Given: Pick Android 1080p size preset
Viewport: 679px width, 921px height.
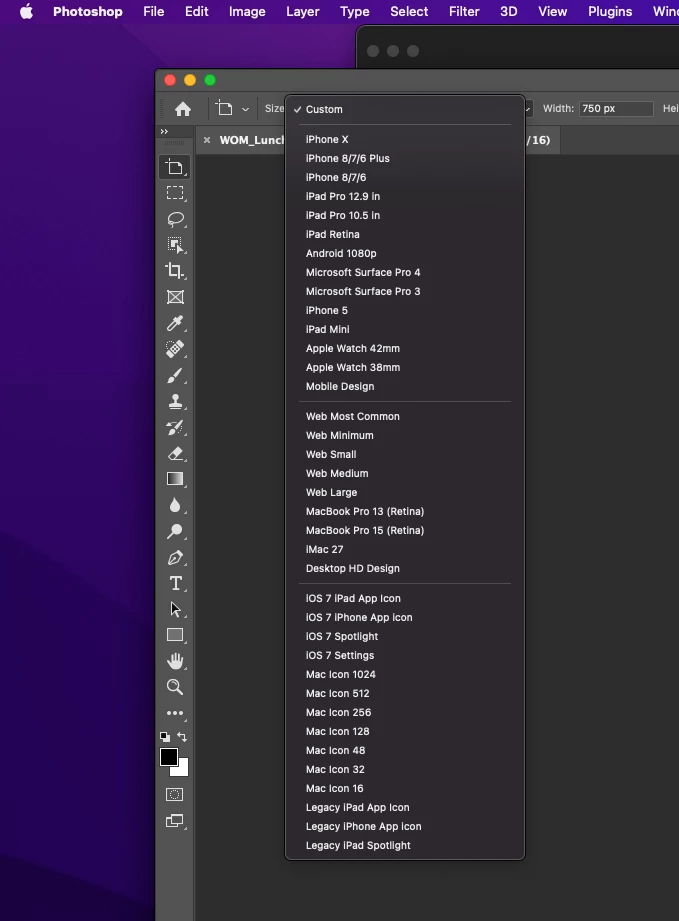Looking at the screenshot, I should tap(405, 253).
